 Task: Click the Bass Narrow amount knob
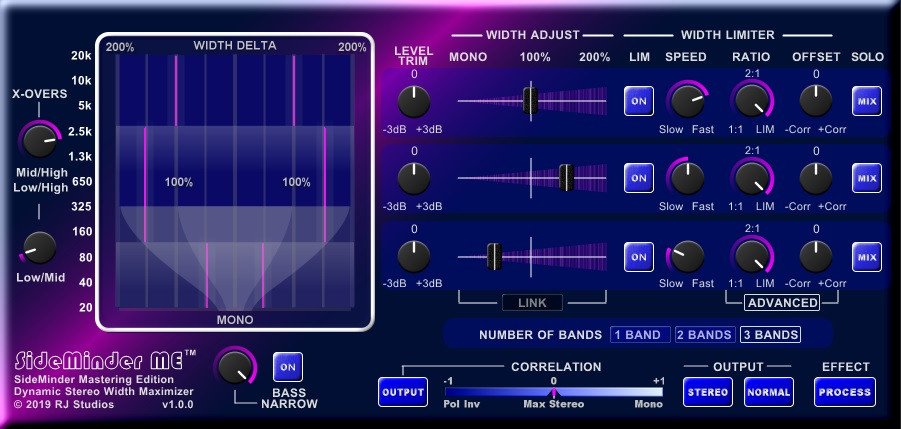[235, 368]
